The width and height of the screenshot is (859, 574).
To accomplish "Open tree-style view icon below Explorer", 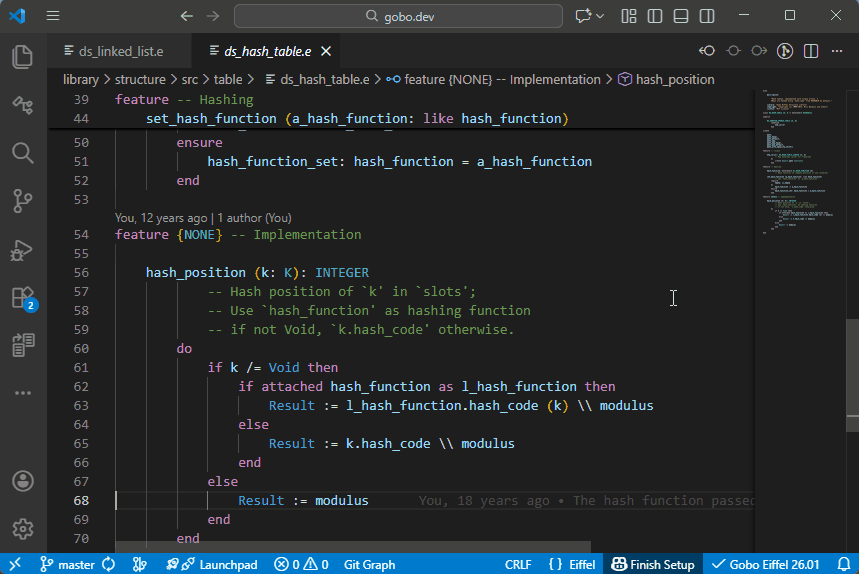I will (x=22, y=105).
